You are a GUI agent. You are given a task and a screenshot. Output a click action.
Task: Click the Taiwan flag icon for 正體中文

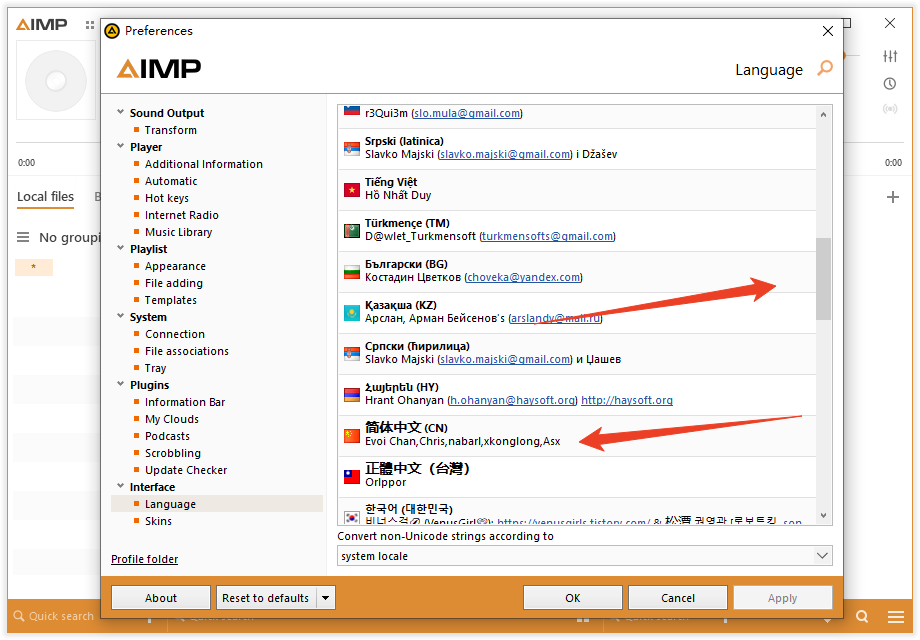pyautogui.click(x=351, y=476)
